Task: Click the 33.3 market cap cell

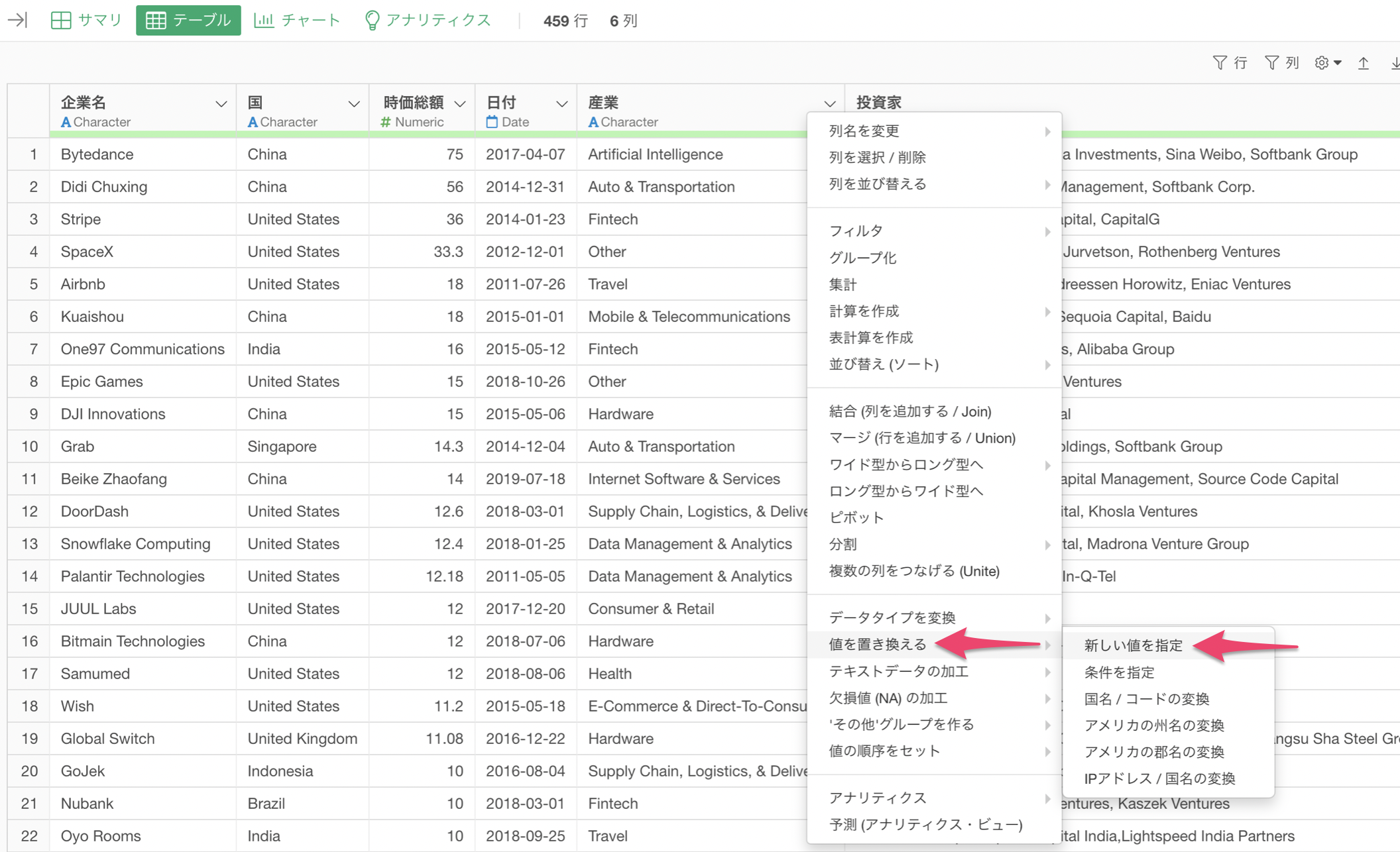Action: pyautogui.click(x=422, y=251)
